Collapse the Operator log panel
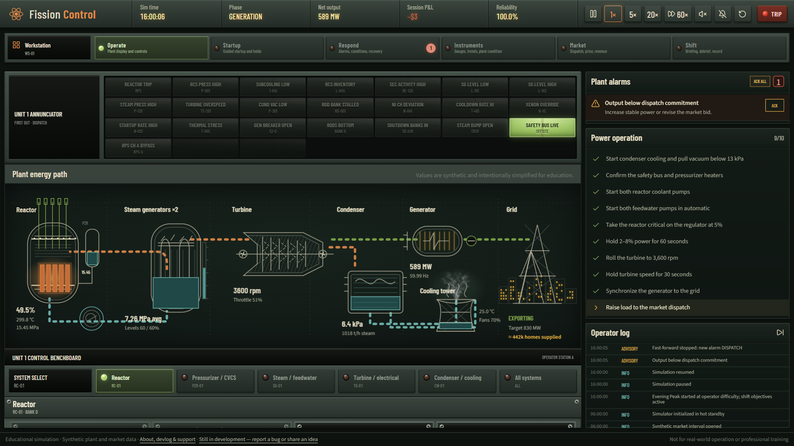This screenshot has height=446, width=794. point(780,333)
